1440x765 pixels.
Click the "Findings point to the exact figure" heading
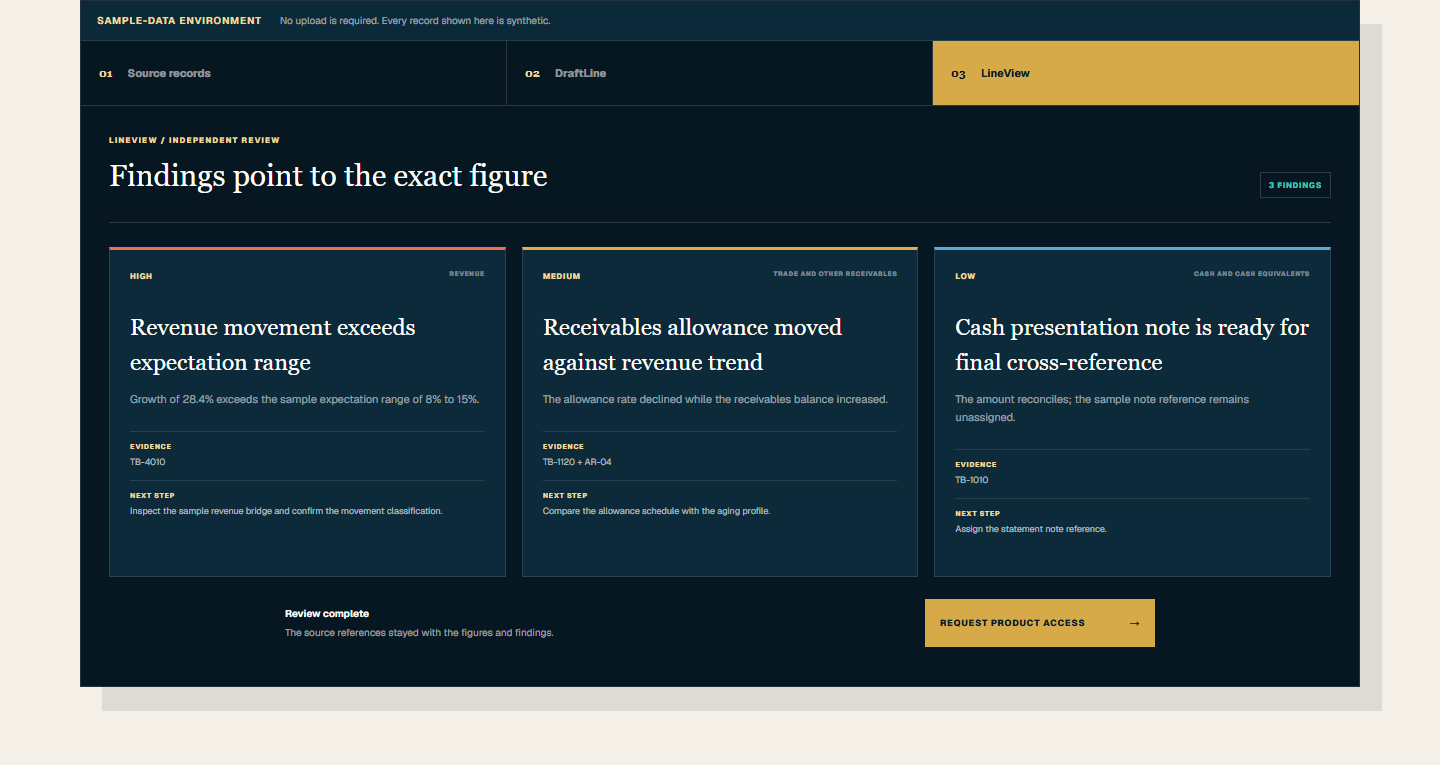[328, 176]
